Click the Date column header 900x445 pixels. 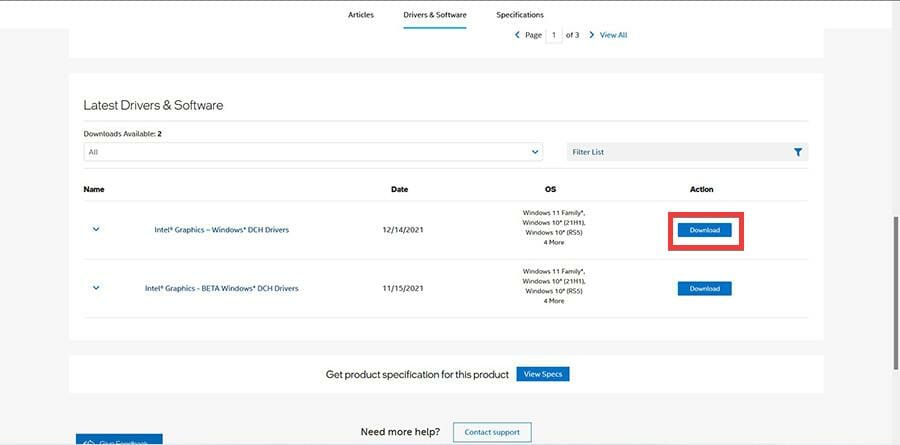coord(399,189)
